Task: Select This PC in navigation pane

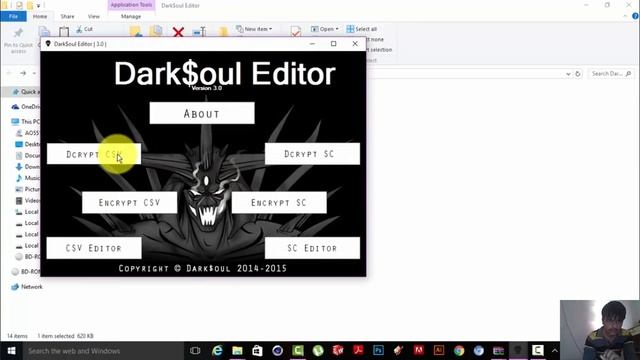Action: pyautogui.click(x=26, y=121)
